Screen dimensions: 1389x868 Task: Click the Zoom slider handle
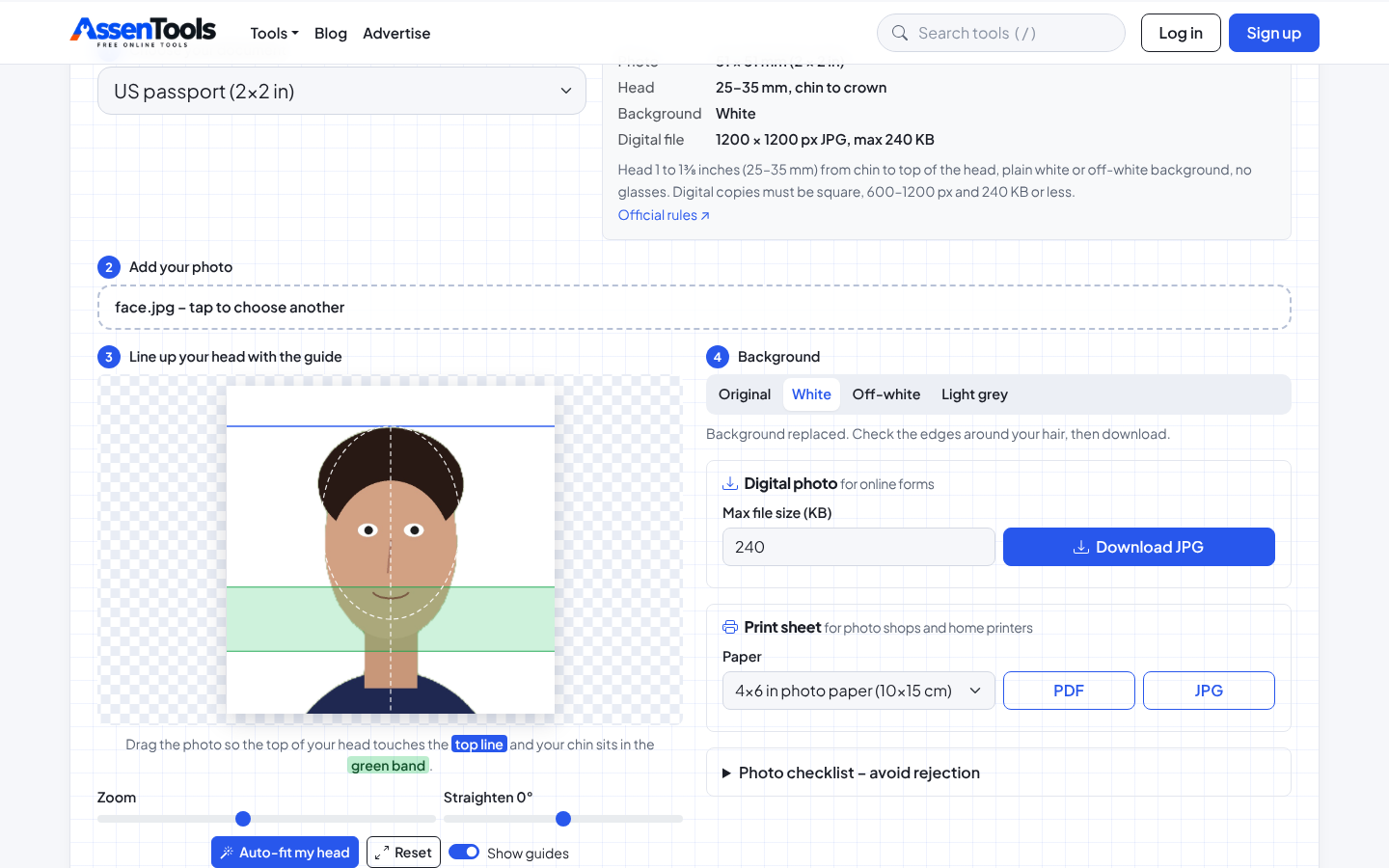[x=243, y=819]
